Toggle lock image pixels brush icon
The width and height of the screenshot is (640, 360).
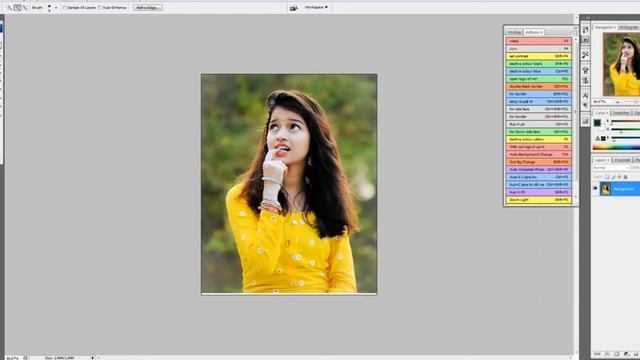pos(613,177)
